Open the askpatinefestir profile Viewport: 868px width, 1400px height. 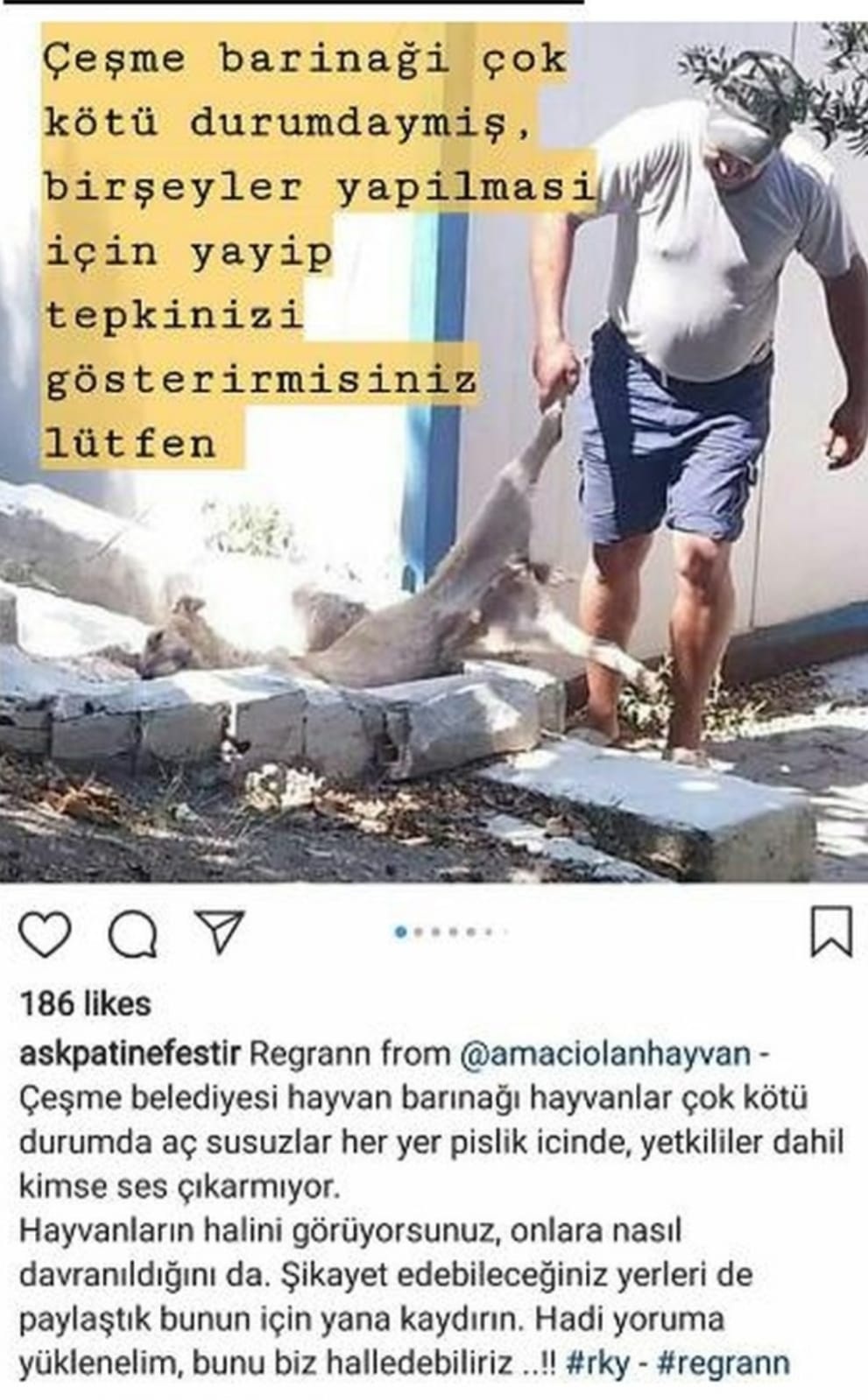click(130, 1053)
